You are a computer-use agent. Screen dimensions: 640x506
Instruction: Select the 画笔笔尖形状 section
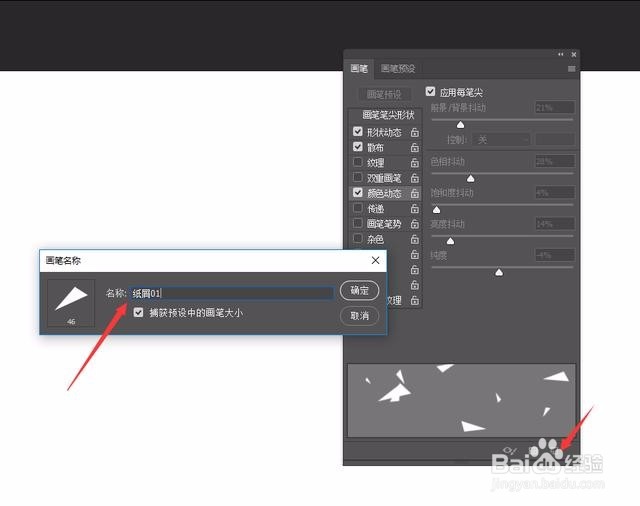(388, 115)
